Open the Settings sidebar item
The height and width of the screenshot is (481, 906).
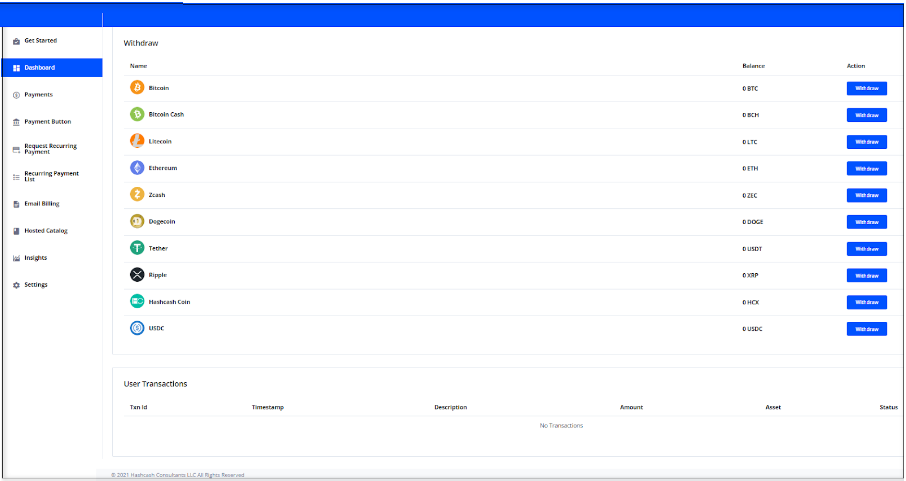tap(35, 285)
